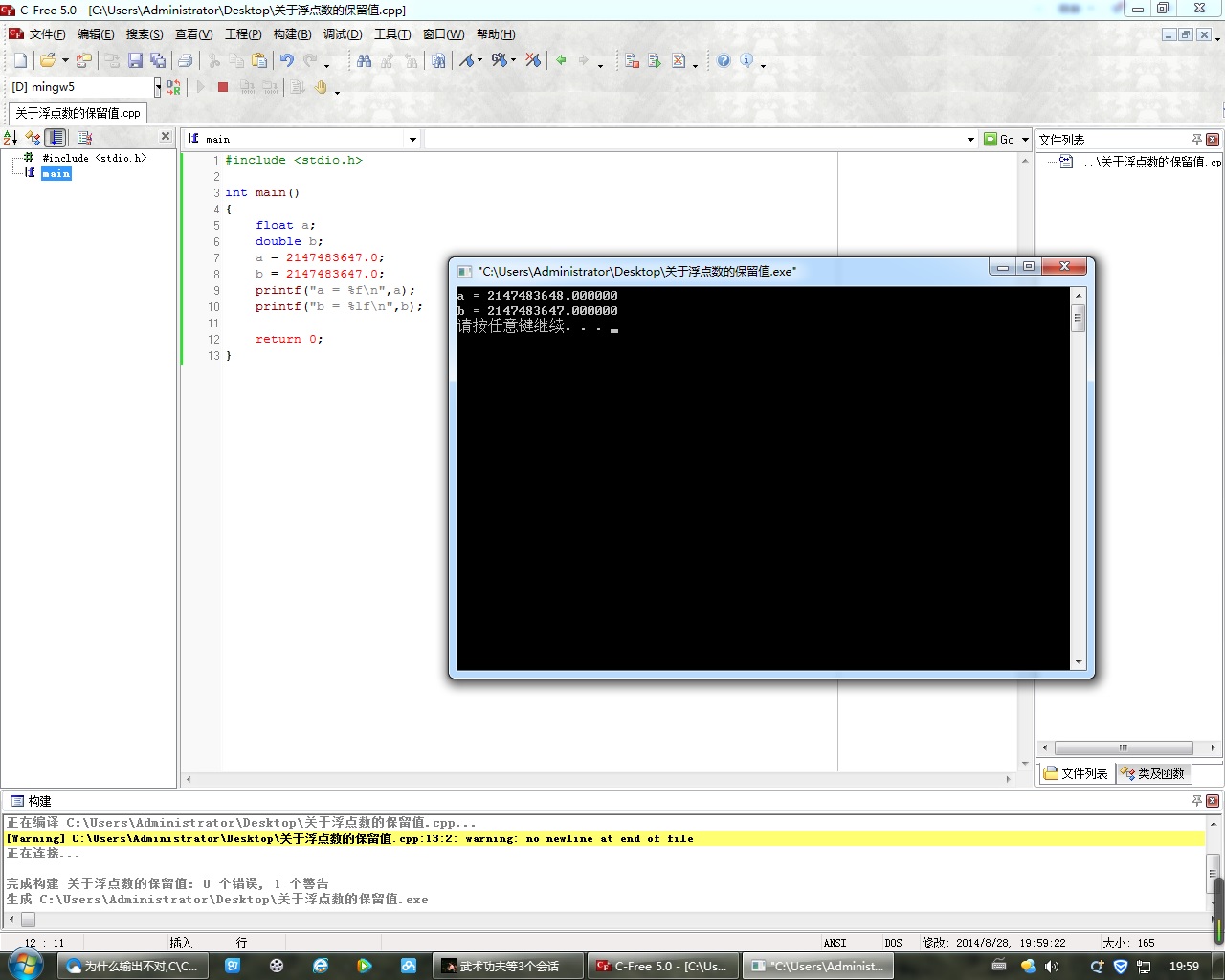
Task: Close the 文件列表 panel
Action: pos(1213,139)
